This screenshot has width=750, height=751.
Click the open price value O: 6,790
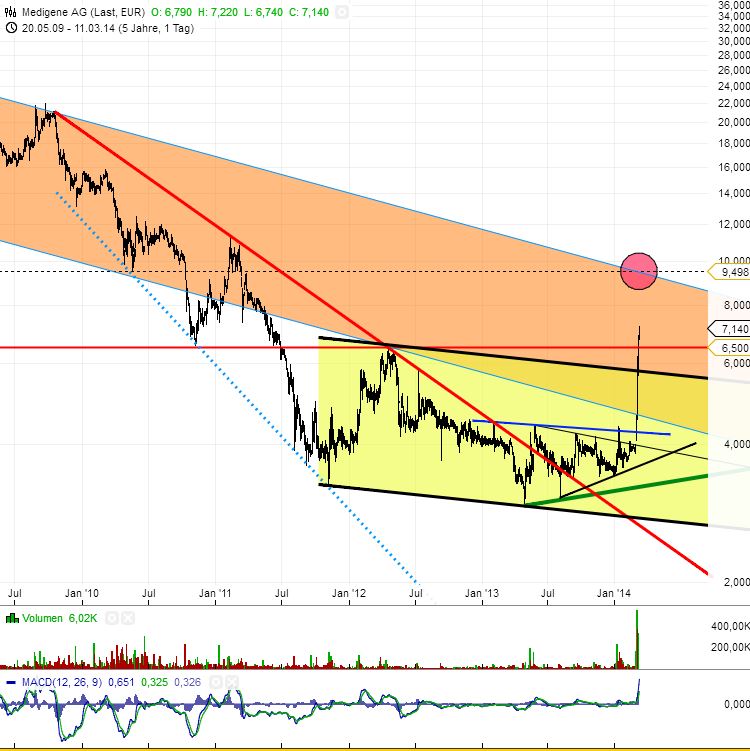pos(171,12)
